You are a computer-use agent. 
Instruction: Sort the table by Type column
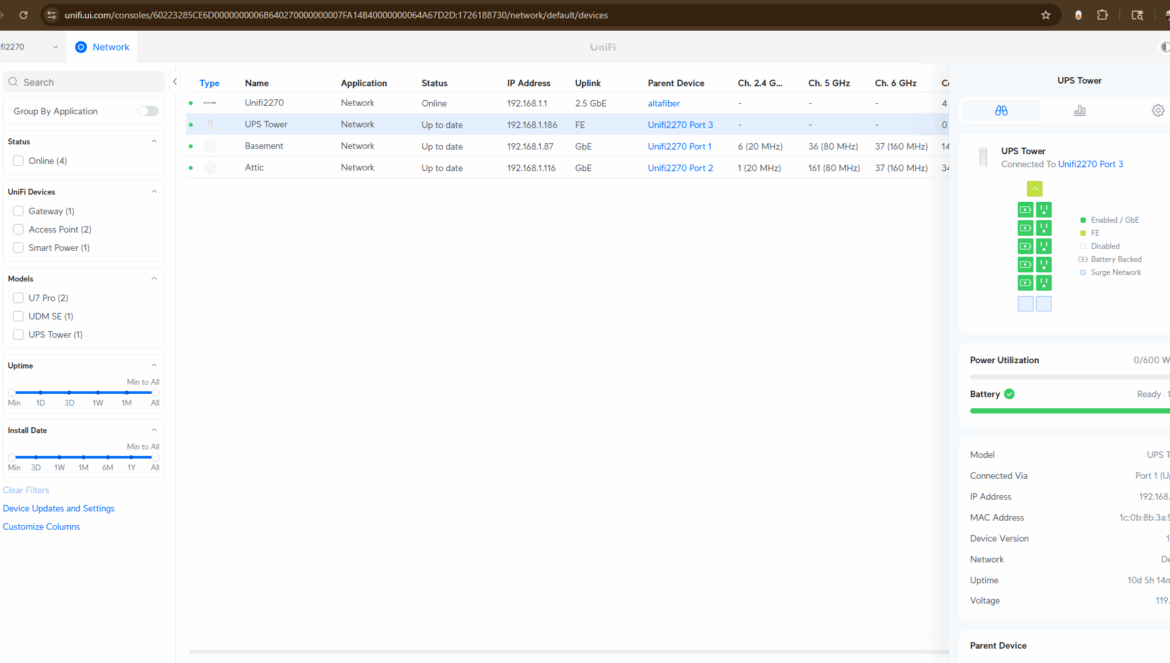[209, 83]
